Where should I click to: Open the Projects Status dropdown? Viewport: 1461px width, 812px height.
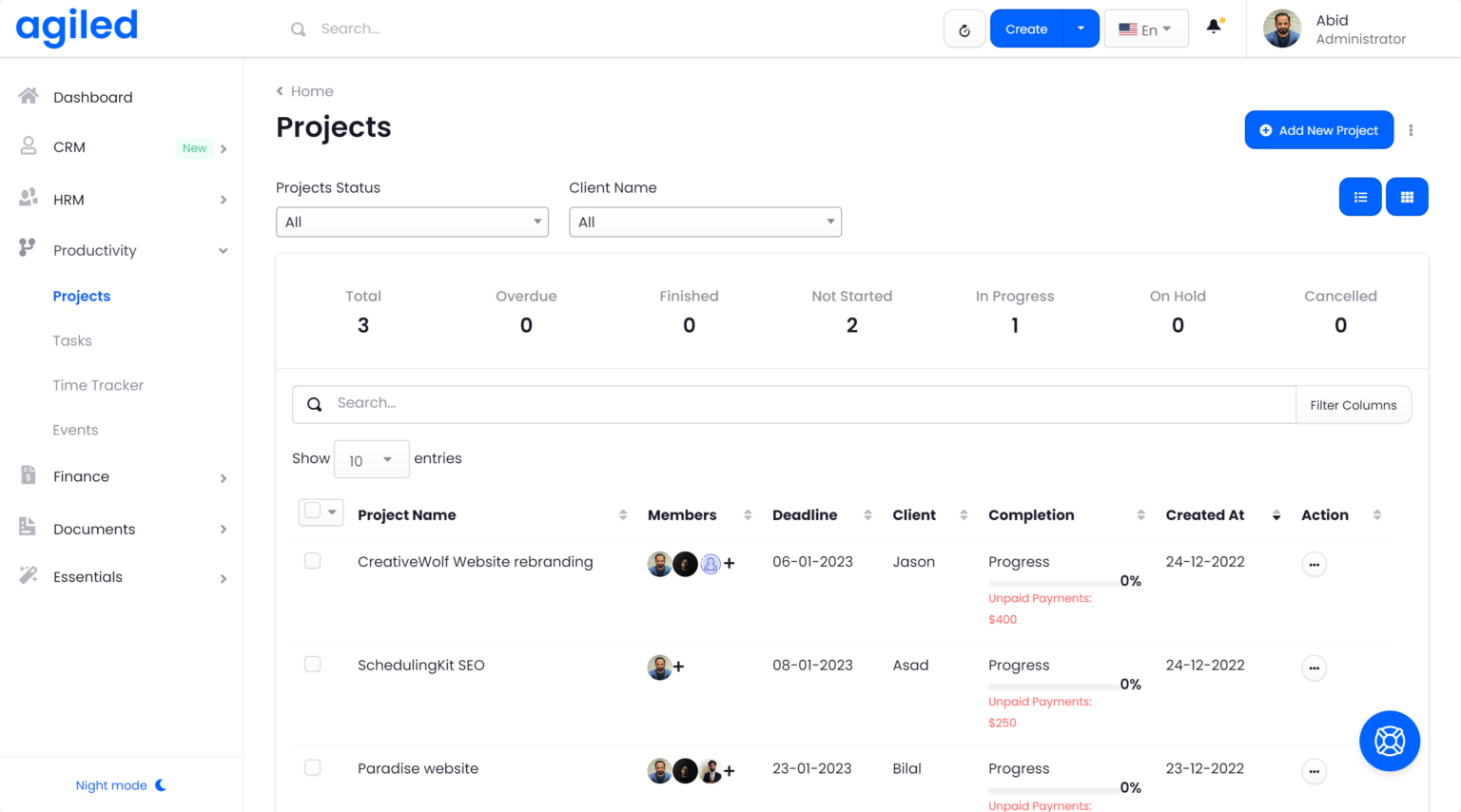[412, 222]
